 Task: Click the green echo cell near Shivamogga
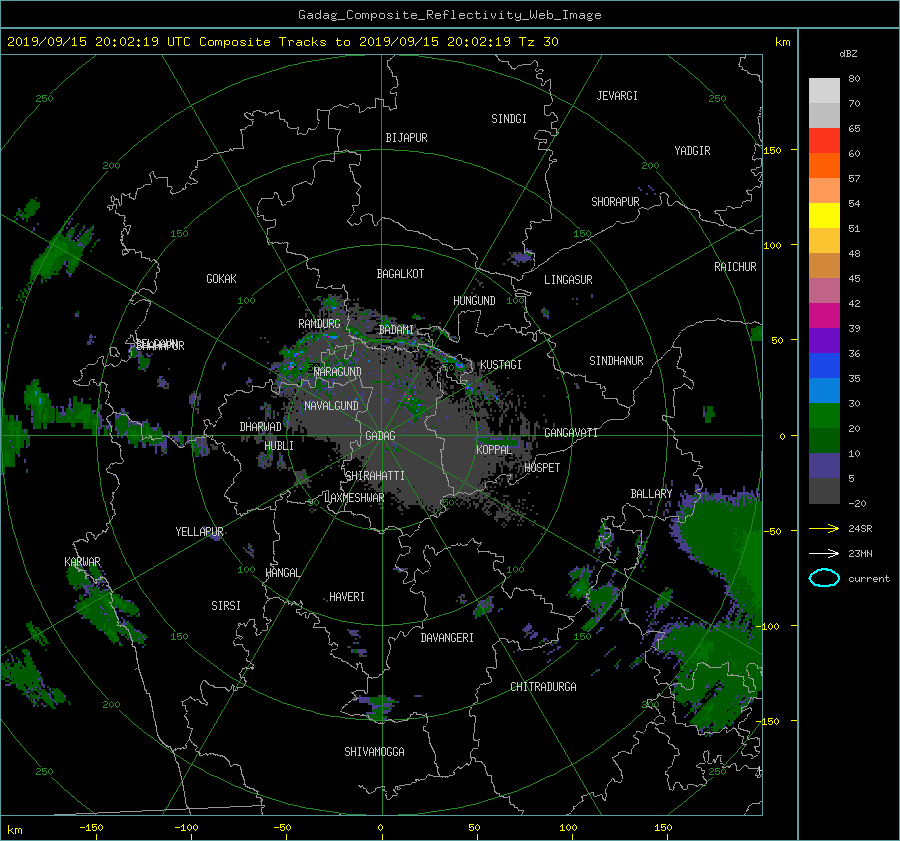[x=380, y=707]
